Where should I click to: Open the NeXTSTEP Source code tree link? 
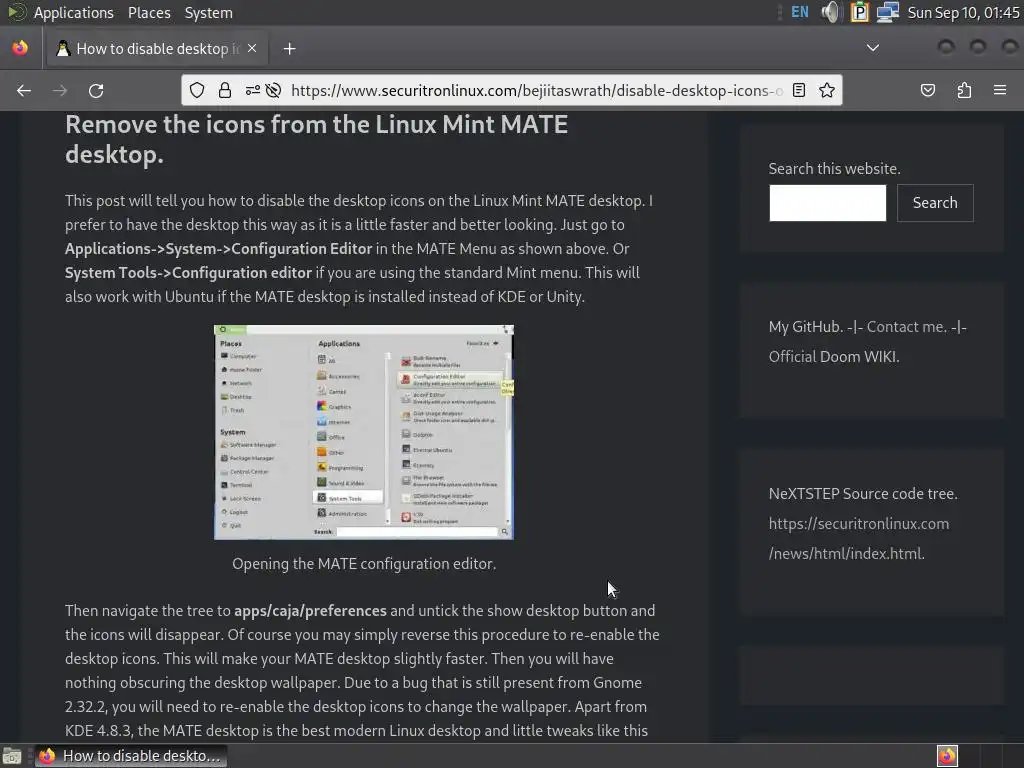pyautogui.click(x=863, y=494)
